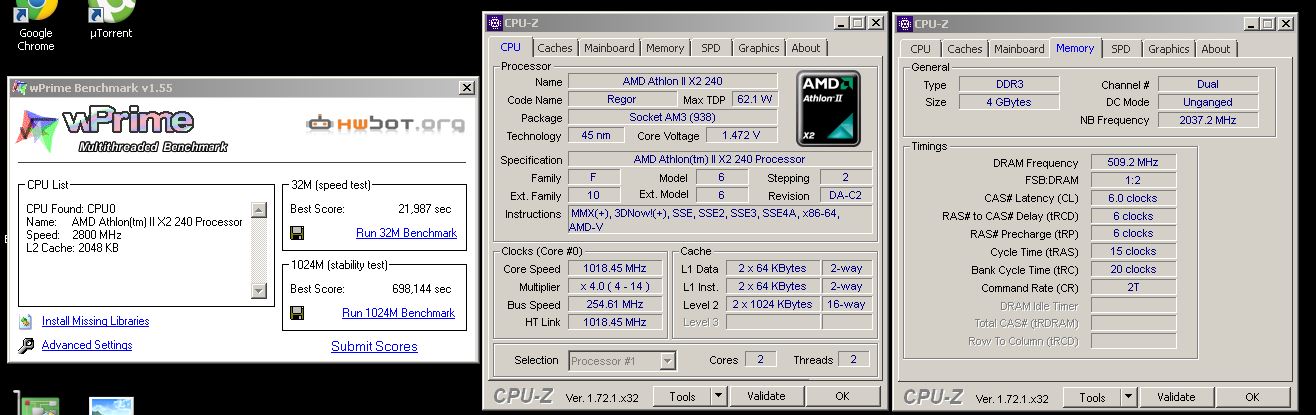Switch to Caches tab in Memory window
The image size is (1316, 415).
pyautogui.click(x=965, y=49)
